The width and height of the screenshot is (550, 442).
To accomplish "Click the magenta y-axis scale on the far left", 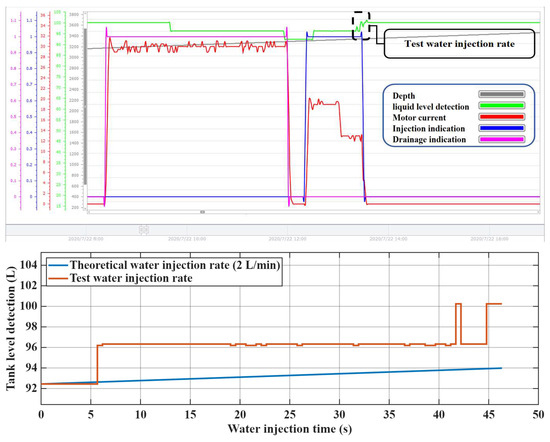I will click(x=16, y=110).
